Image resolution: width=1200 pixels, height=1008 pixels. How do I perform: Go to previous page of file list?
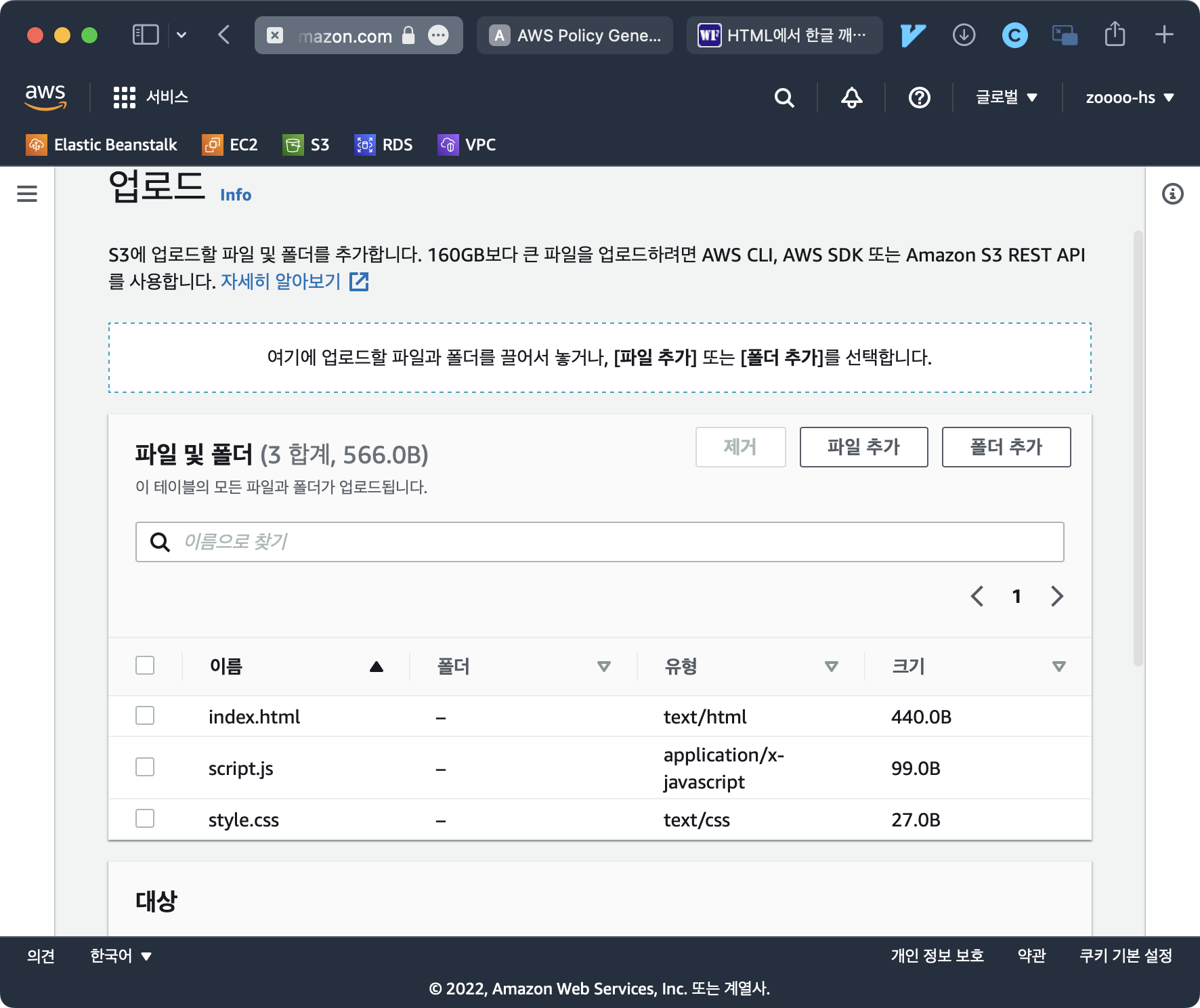click(x=977, y=596)
